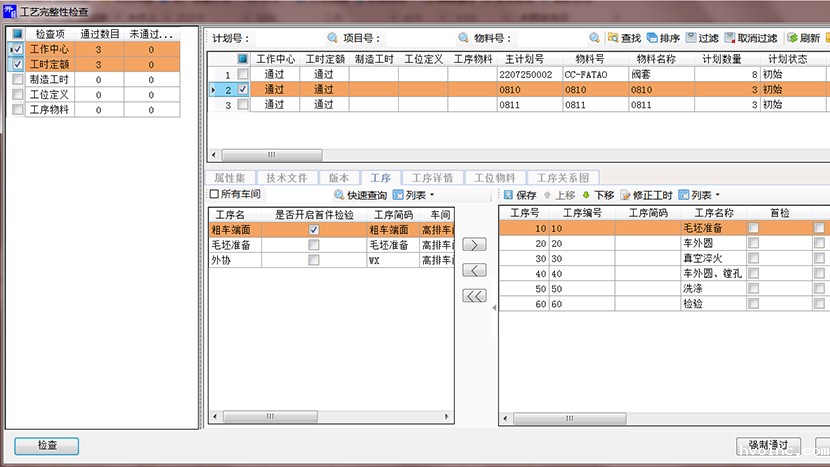This screenshot has height=467, width=830.
Task: Click horizontal scrollbar thumb of plan grid
Action: 272,155
